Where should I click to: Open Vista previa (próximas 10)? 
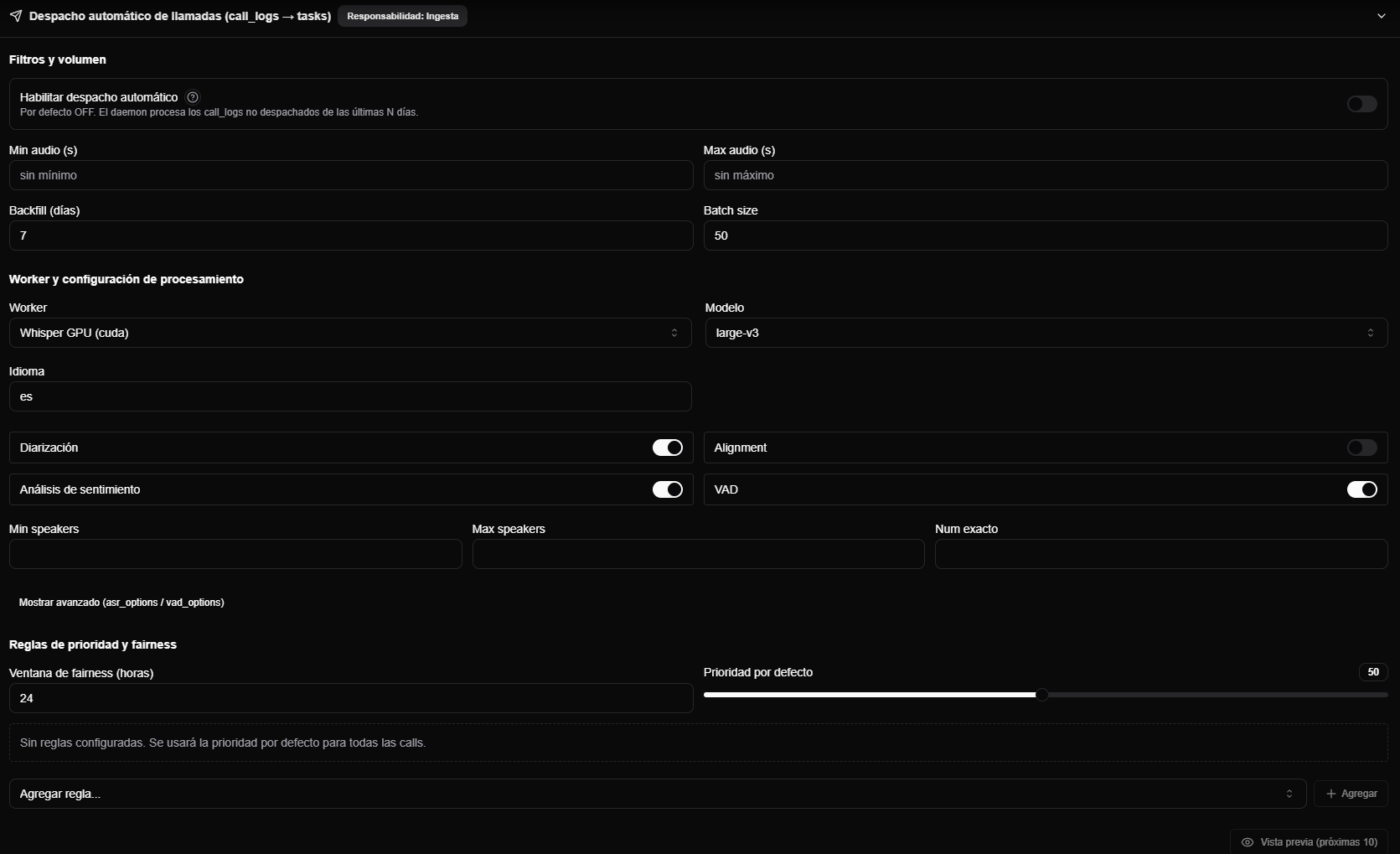(1310, 842)
